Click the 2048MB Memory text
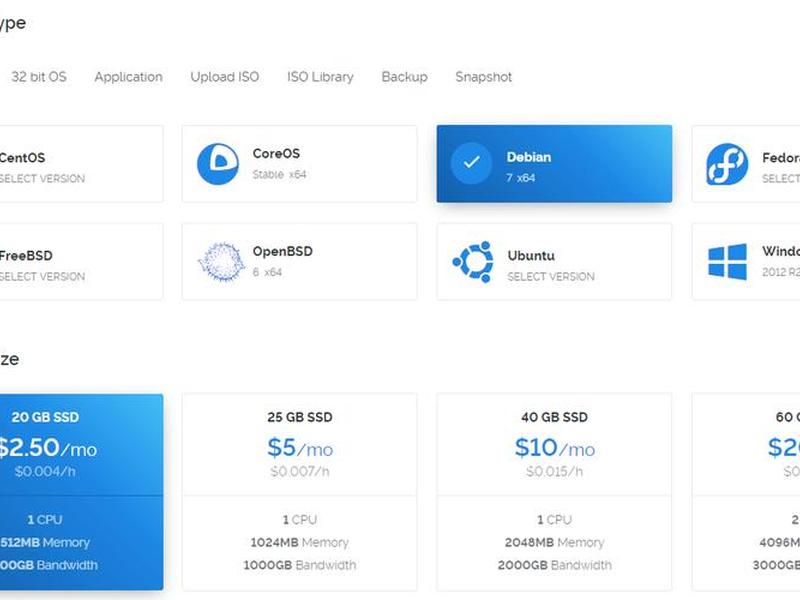The width and height of the screenshot is (800, 600). coord(555,542)
